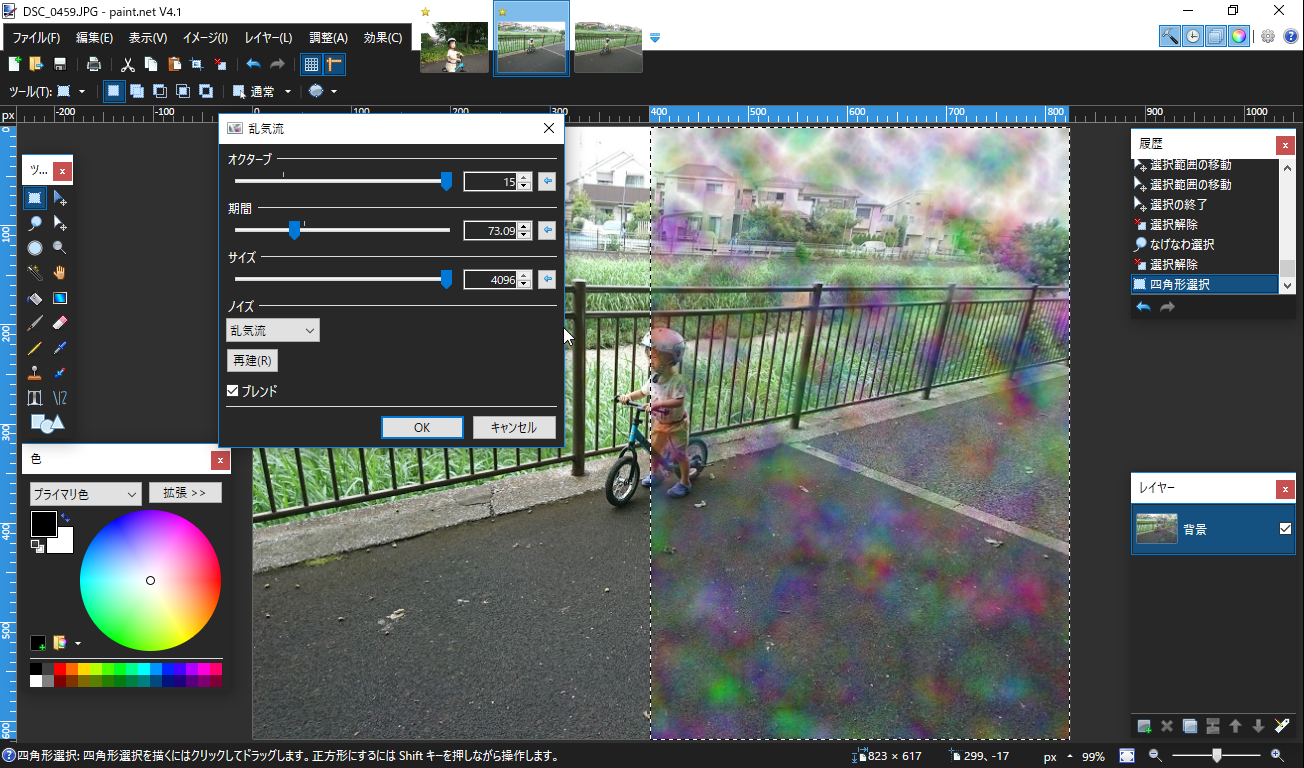Click the Open file toolbar icon
The width and height of the screenshot is (1304, 768).
coord(36,64)
